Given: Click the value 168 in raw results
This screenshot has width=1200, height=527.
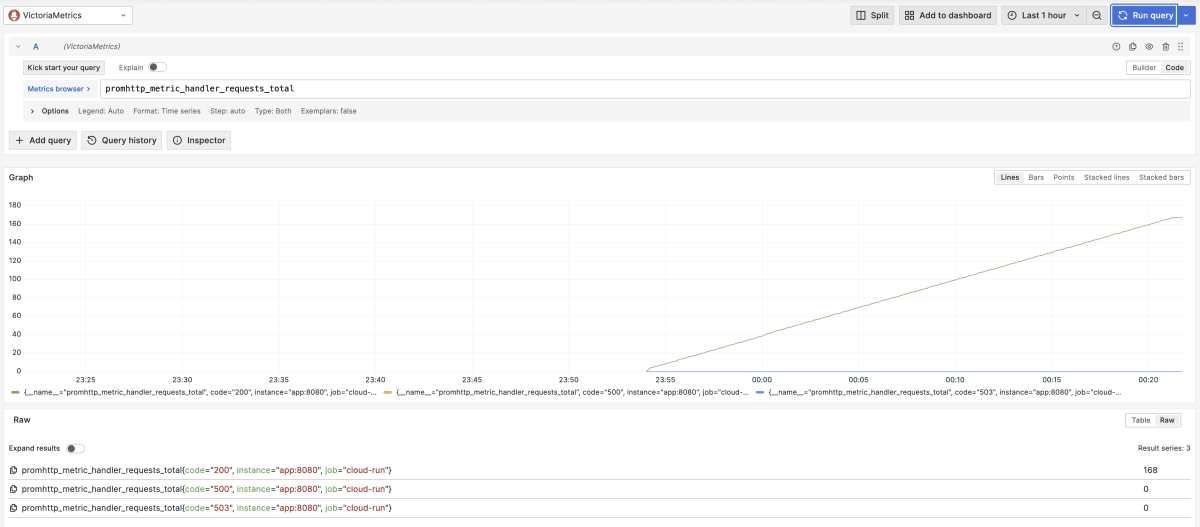Looking at the screenshot, I should point(1150,470).
